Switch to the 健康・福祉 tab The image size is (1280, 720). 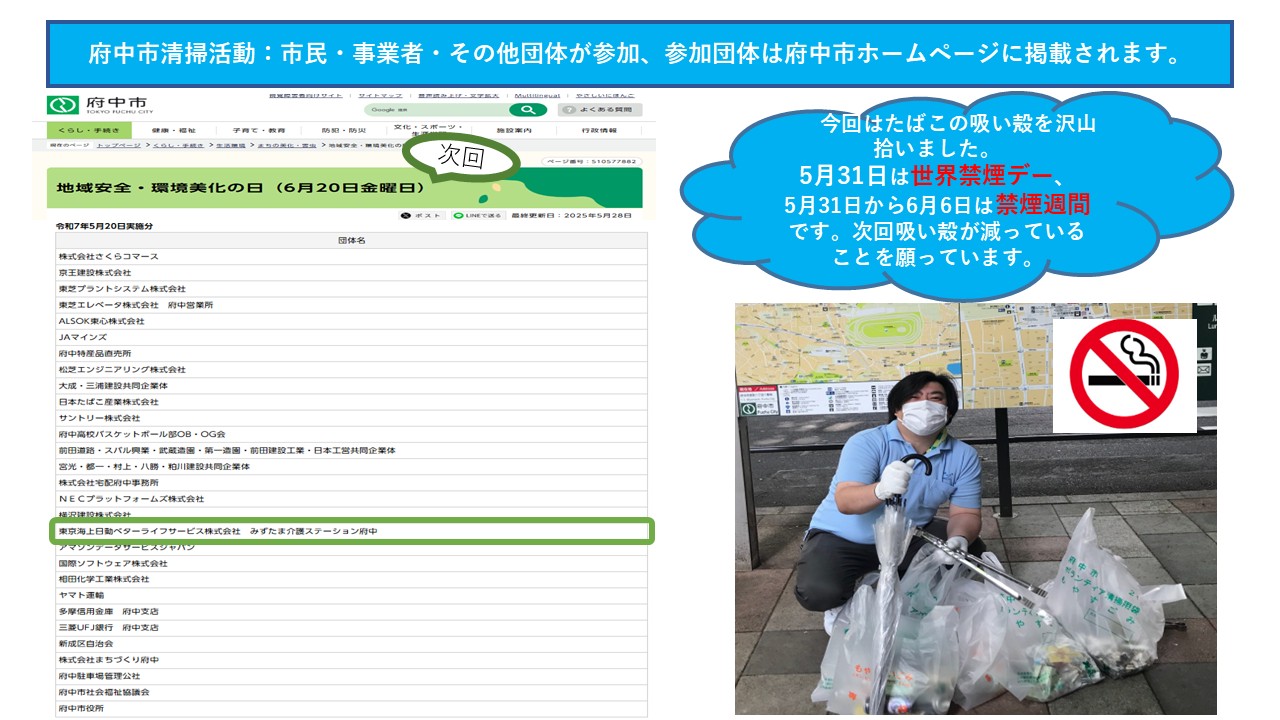click(x=174, y=130)
